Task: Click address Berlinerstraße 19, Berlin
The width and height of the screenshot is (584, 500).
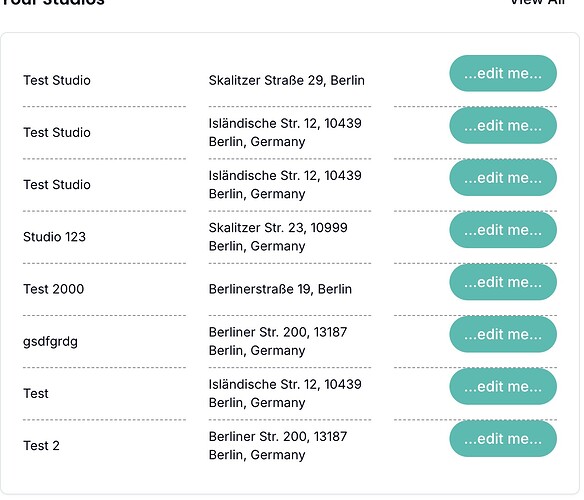Action: pos(280,289)
